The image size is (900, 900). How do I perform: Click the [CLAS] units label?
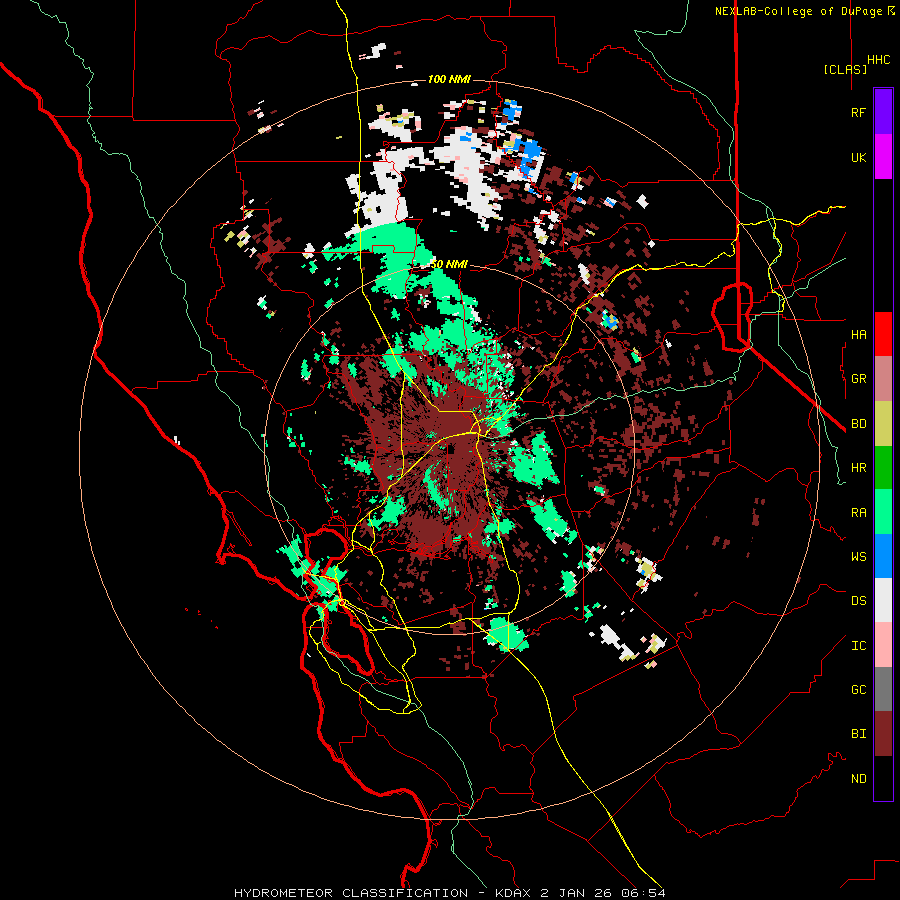coord(845,69)
